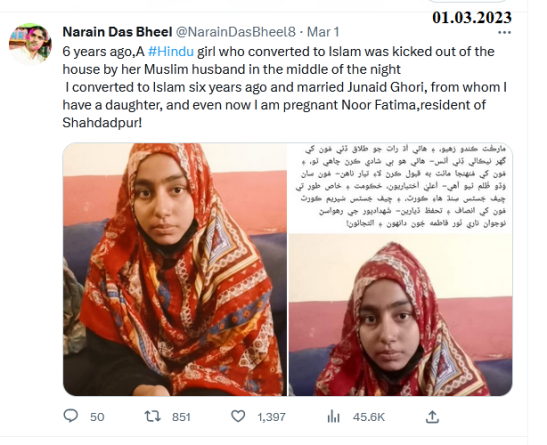Click the 45.6K views count
This screenshot has height=445, width=547.
pos(369,417)
